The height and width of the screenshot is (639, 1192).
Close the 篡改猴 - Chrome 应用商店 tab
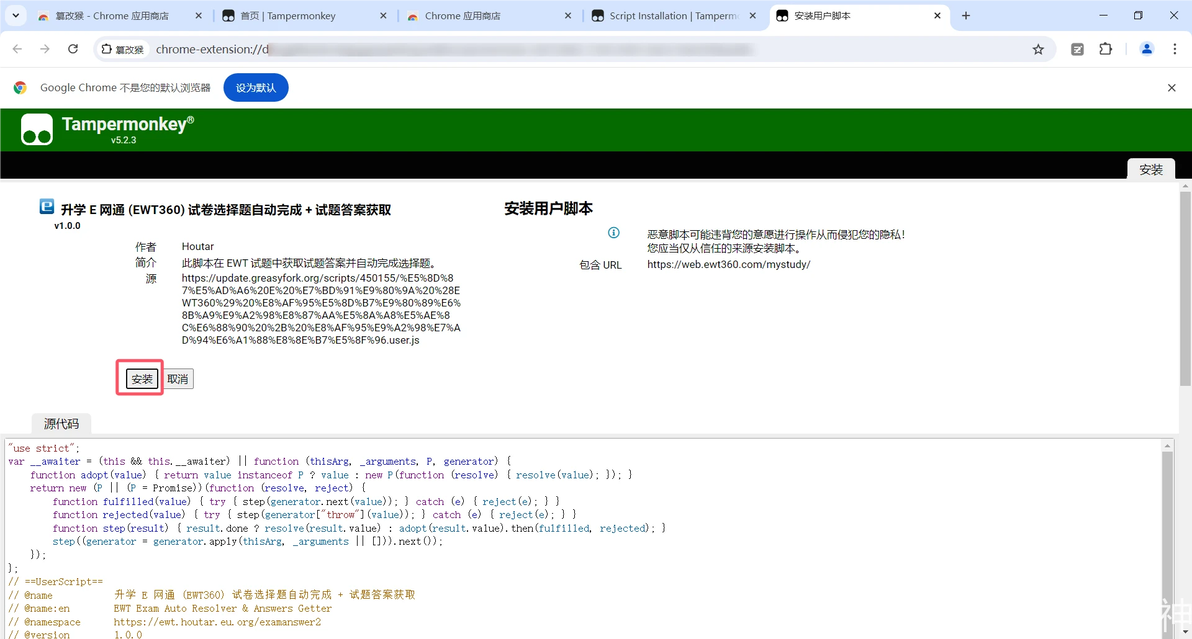(x=198, y=15)
